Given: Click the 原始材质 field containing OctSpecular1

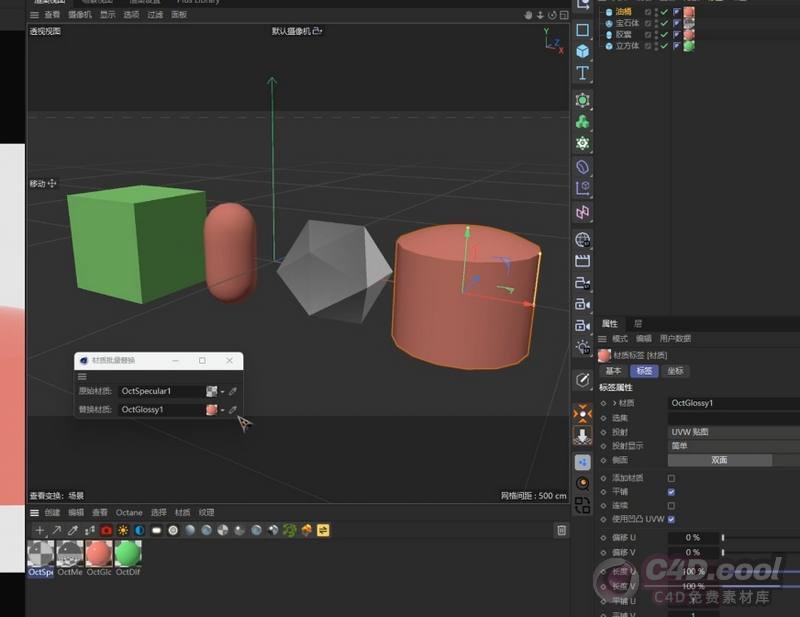Looking at the screenshot, I should [161, 391].
